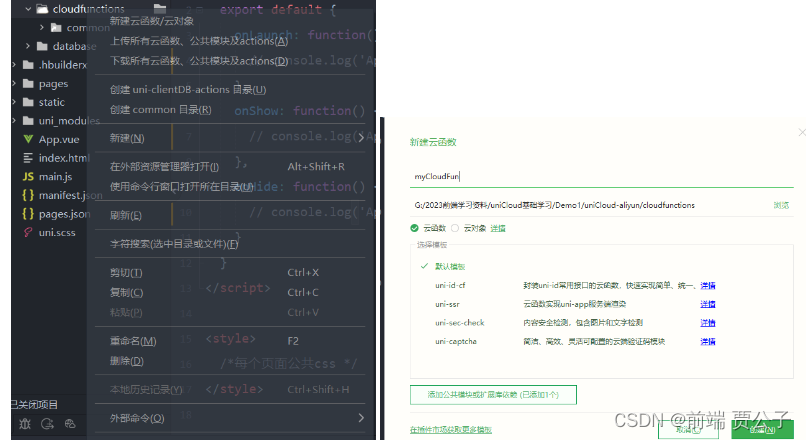Expand the .hbuilderx folder chevron
The image size is (806, 440).
click(x=14, y=65)
